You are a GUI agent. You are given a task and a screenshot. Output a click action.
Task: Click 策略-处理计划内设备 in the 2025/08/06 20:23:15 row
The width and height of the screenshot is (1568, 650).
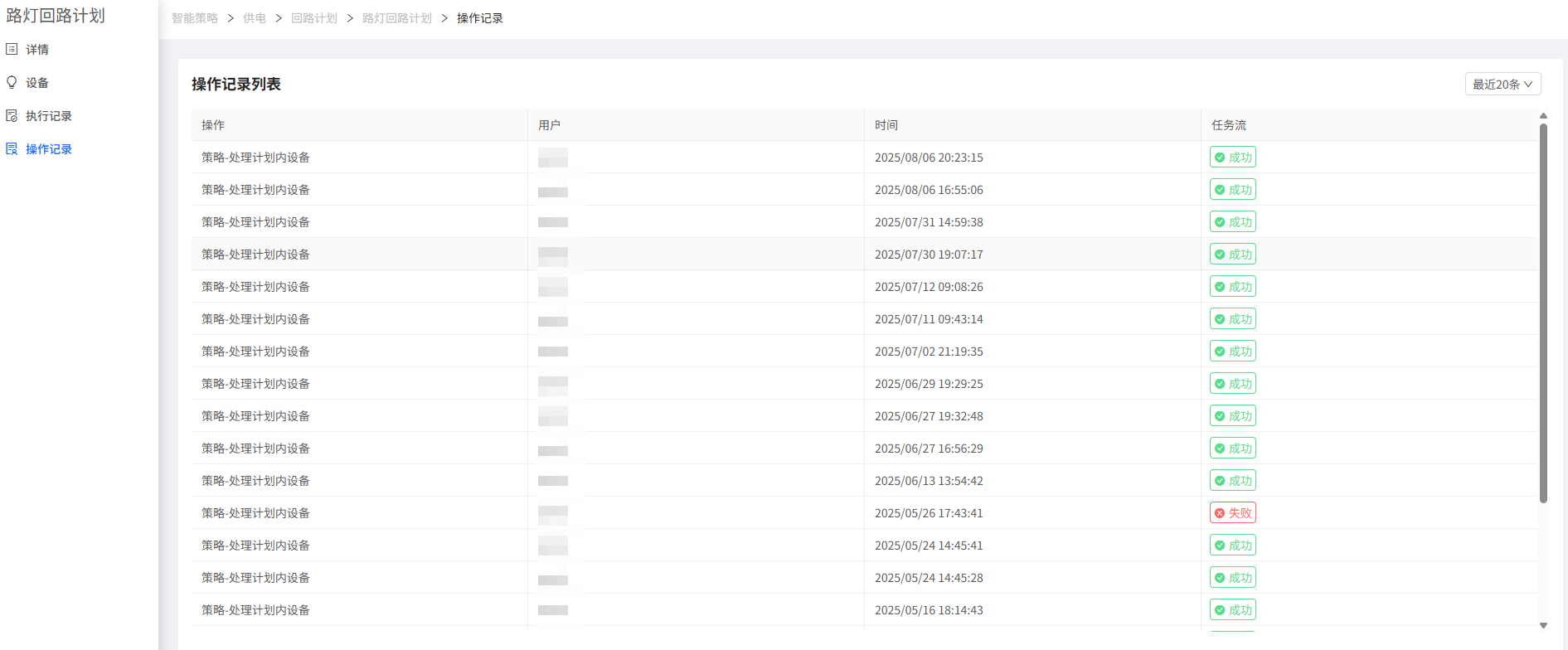tap(255, 158)
